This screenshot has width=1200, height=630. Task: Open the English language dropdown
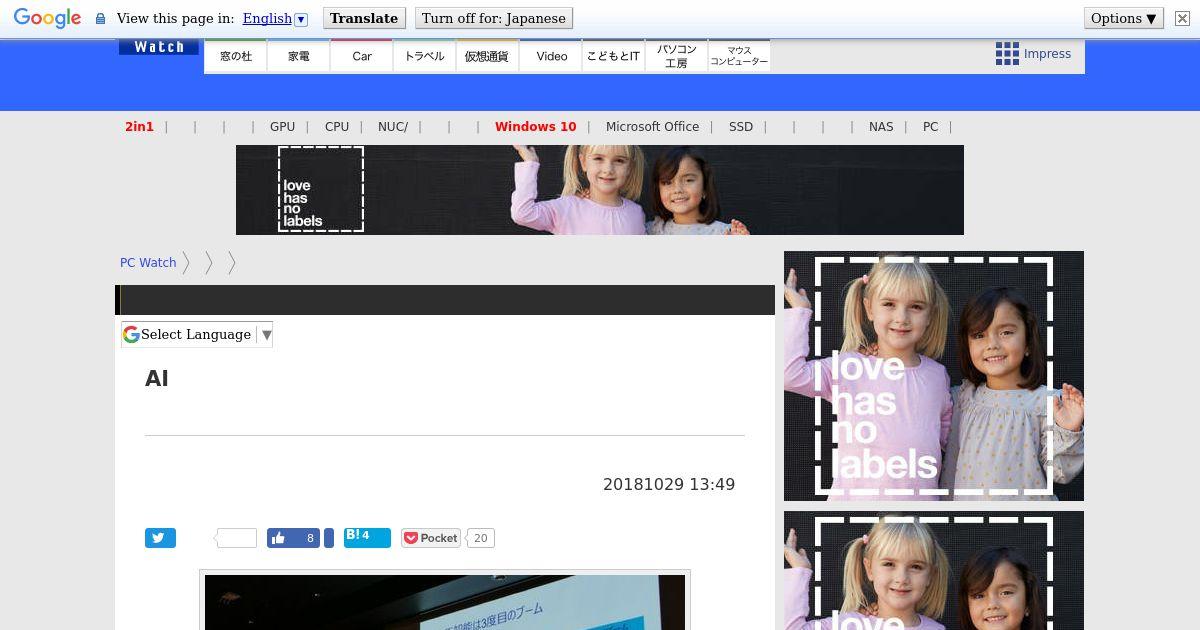(x=275, y=18)
